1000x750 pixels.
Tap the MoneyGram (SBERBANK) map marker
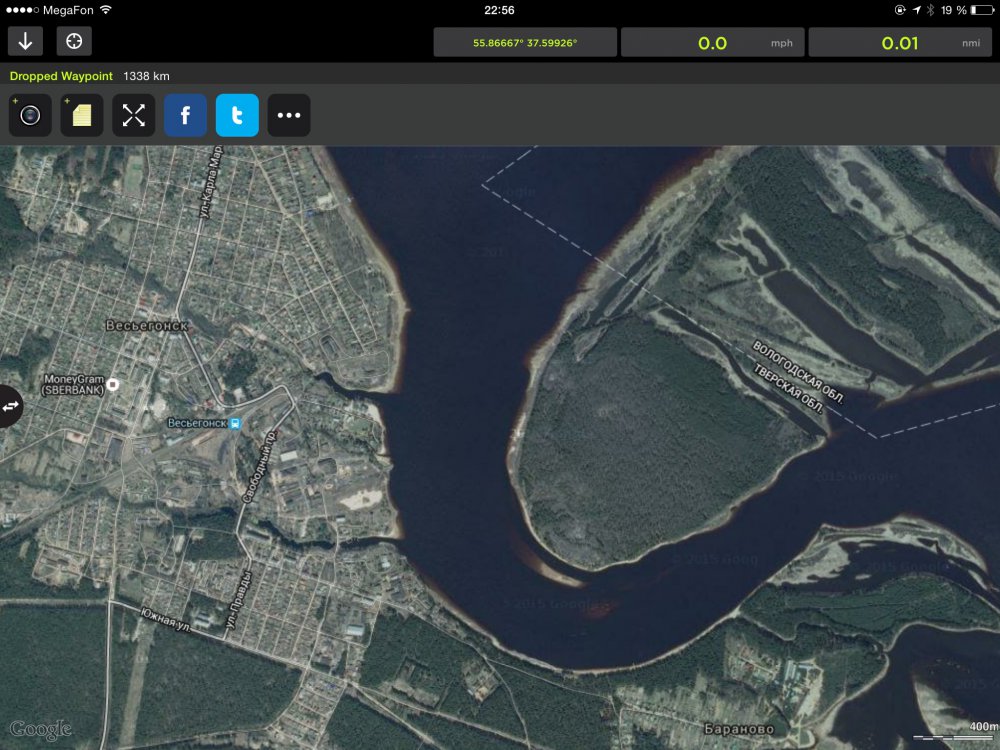[x=113, y=385]
